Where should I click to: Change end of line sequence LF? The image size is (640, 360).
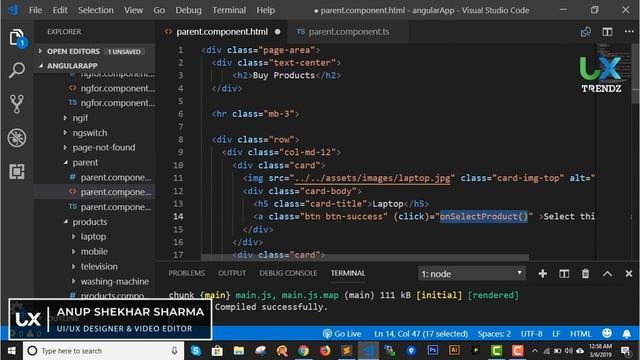coord(556,334)
